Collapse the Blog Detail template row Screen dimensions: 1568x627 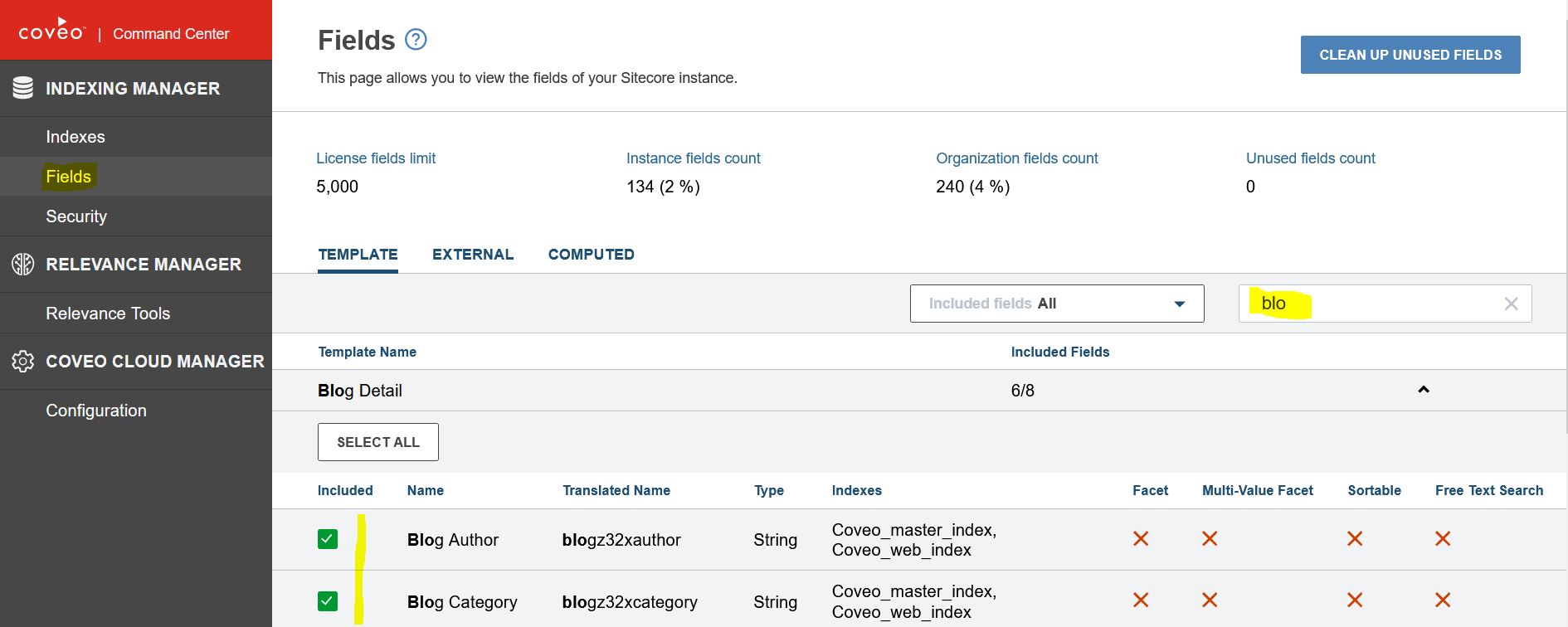[1424, 390]
